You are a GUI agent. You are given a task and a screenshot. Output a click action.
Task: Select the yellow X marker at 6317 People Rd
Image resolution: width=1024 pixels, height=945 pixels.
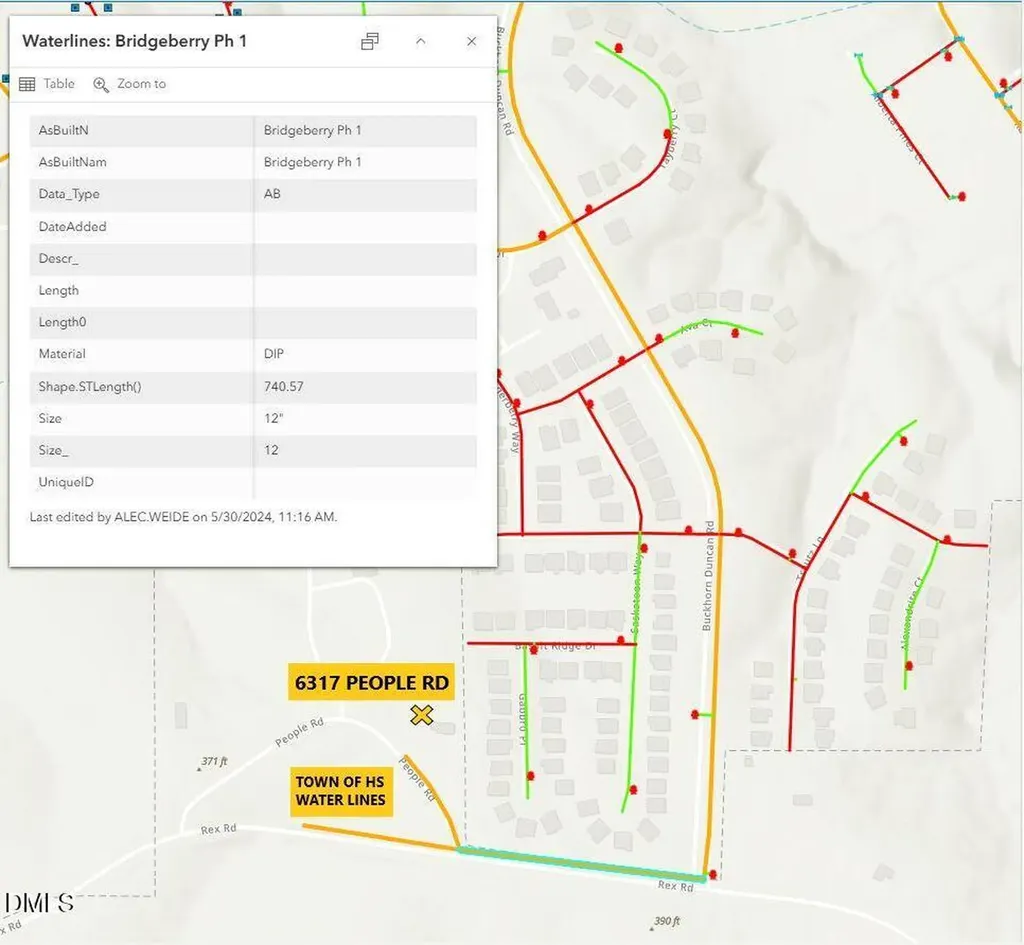(x=422, y=715)
